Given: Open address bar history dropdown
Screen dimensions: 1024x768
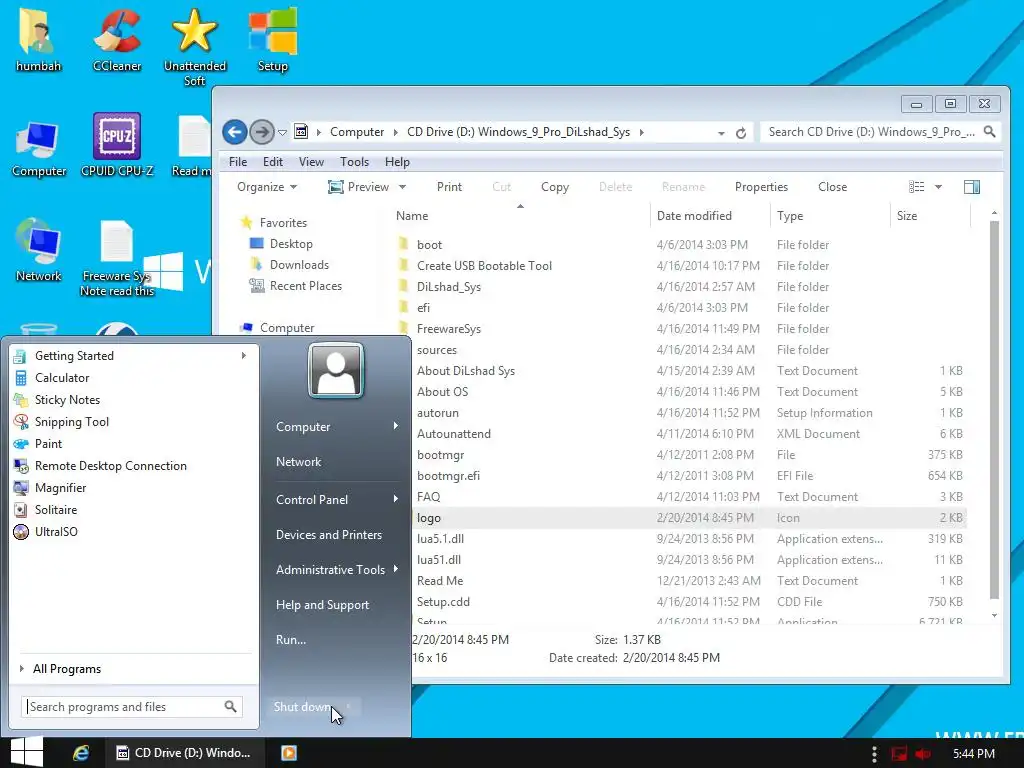Looking at the screenshot, I should 721,133.
